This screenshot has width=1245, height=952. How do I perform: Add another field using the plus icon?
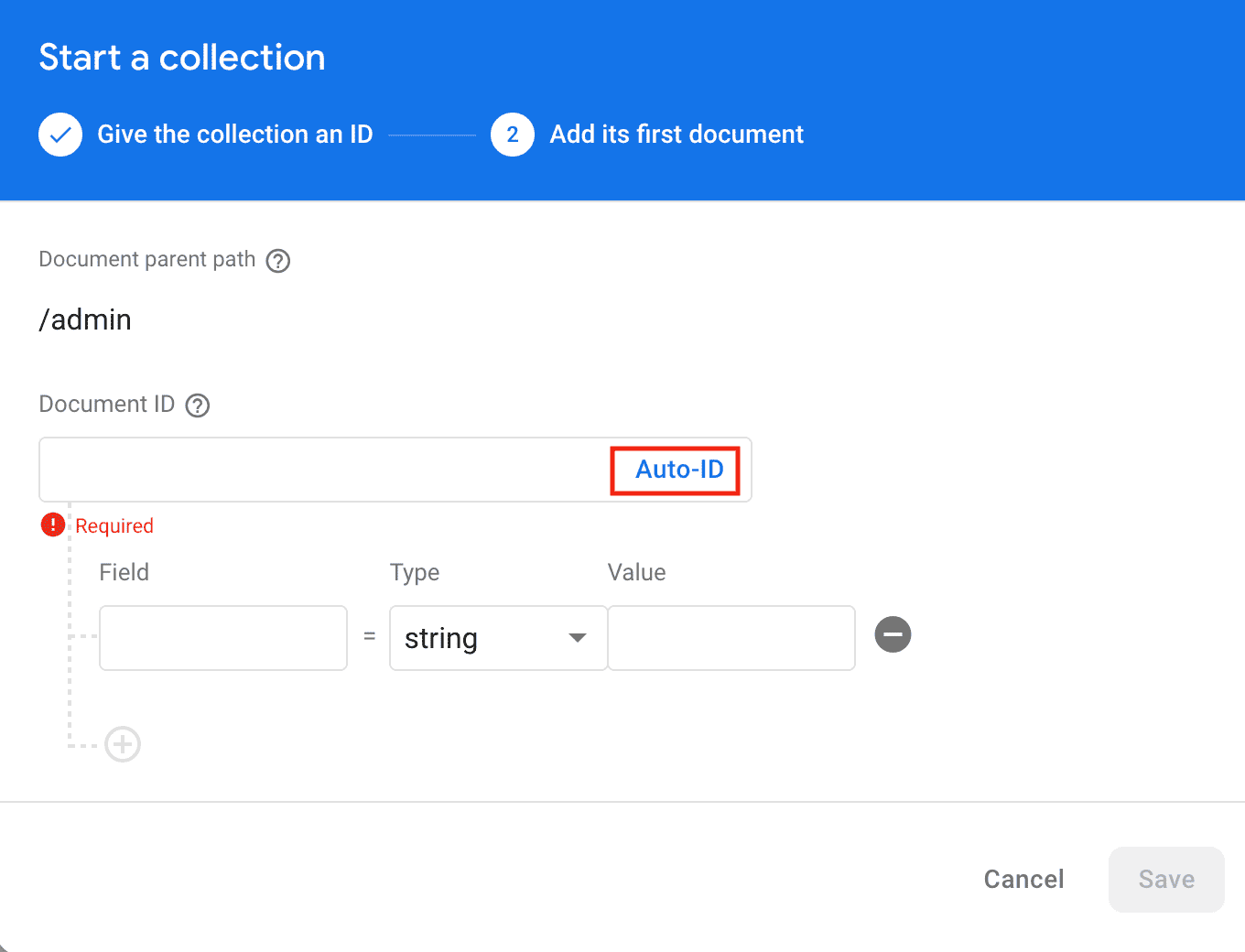click(x=123, y=744)
